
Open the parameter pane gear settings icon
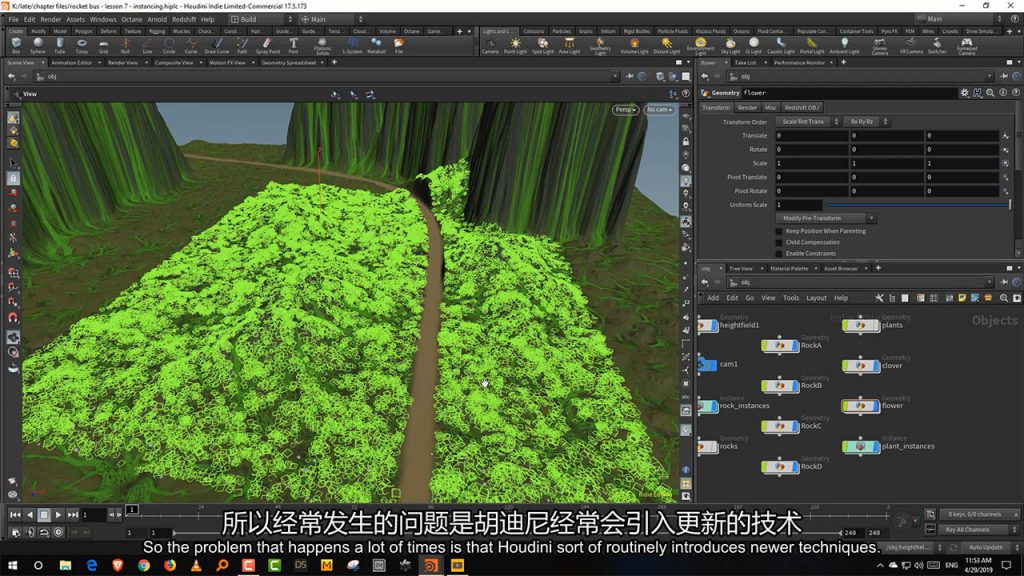(965, 93)
